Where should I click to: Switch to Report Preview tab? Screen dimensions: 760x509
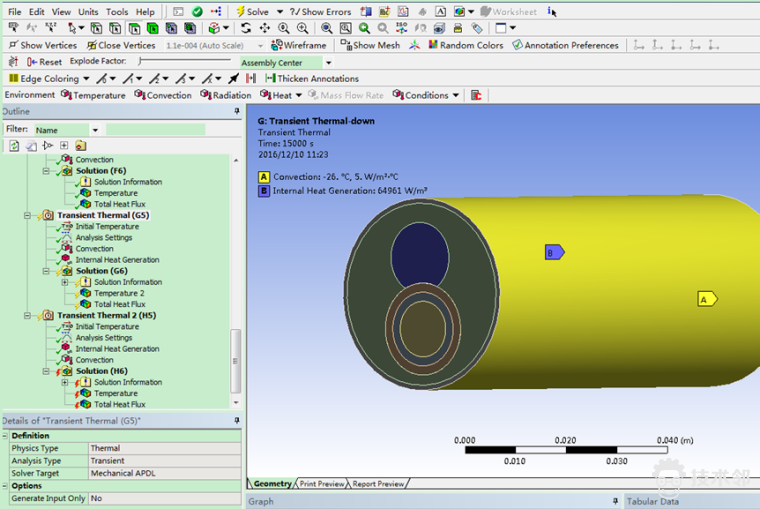pyautogui.click(x=378, y=484)
